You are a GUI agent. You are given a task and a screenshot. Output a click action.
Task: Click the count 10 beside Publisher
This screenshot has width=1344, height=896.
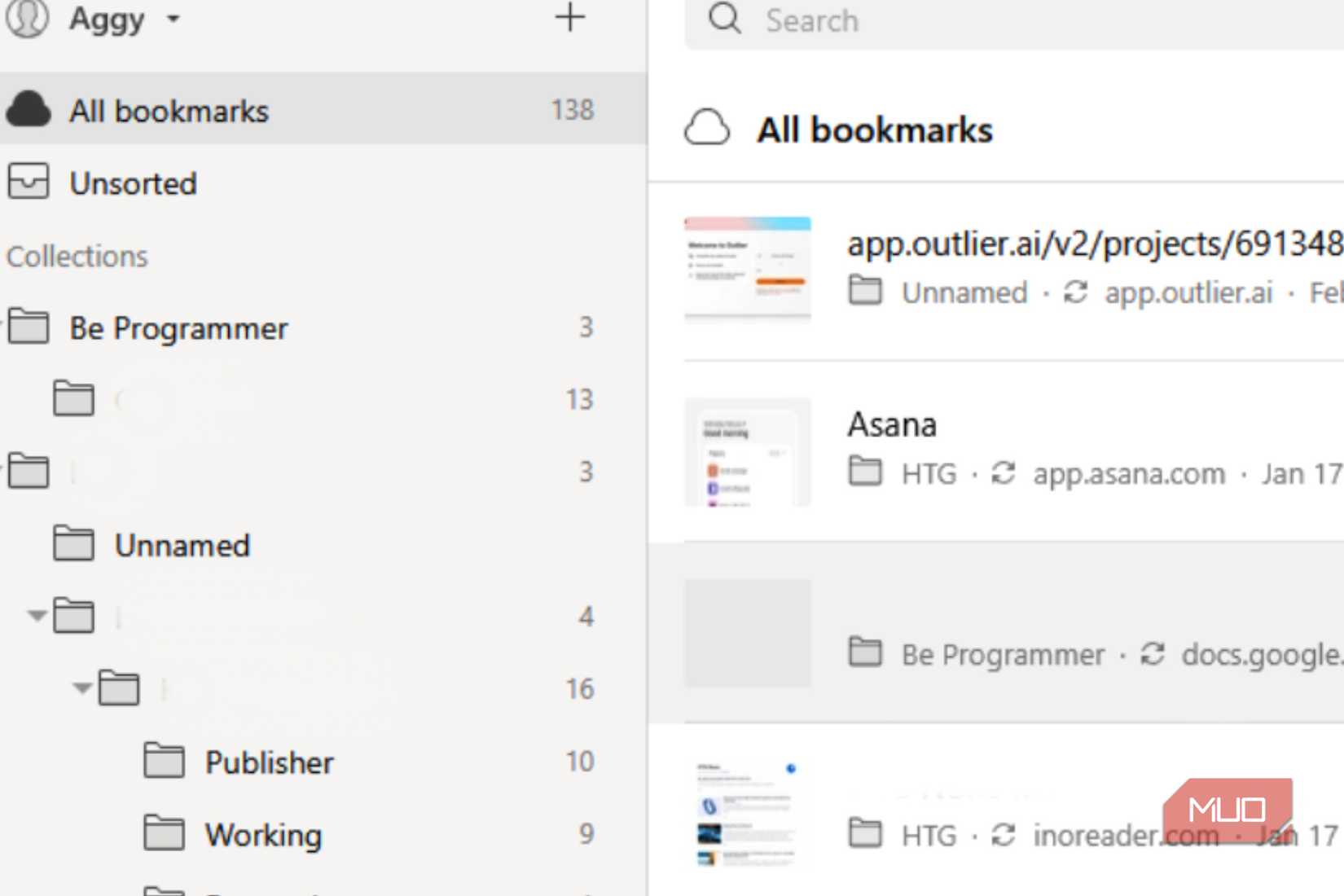pos(580,762)
